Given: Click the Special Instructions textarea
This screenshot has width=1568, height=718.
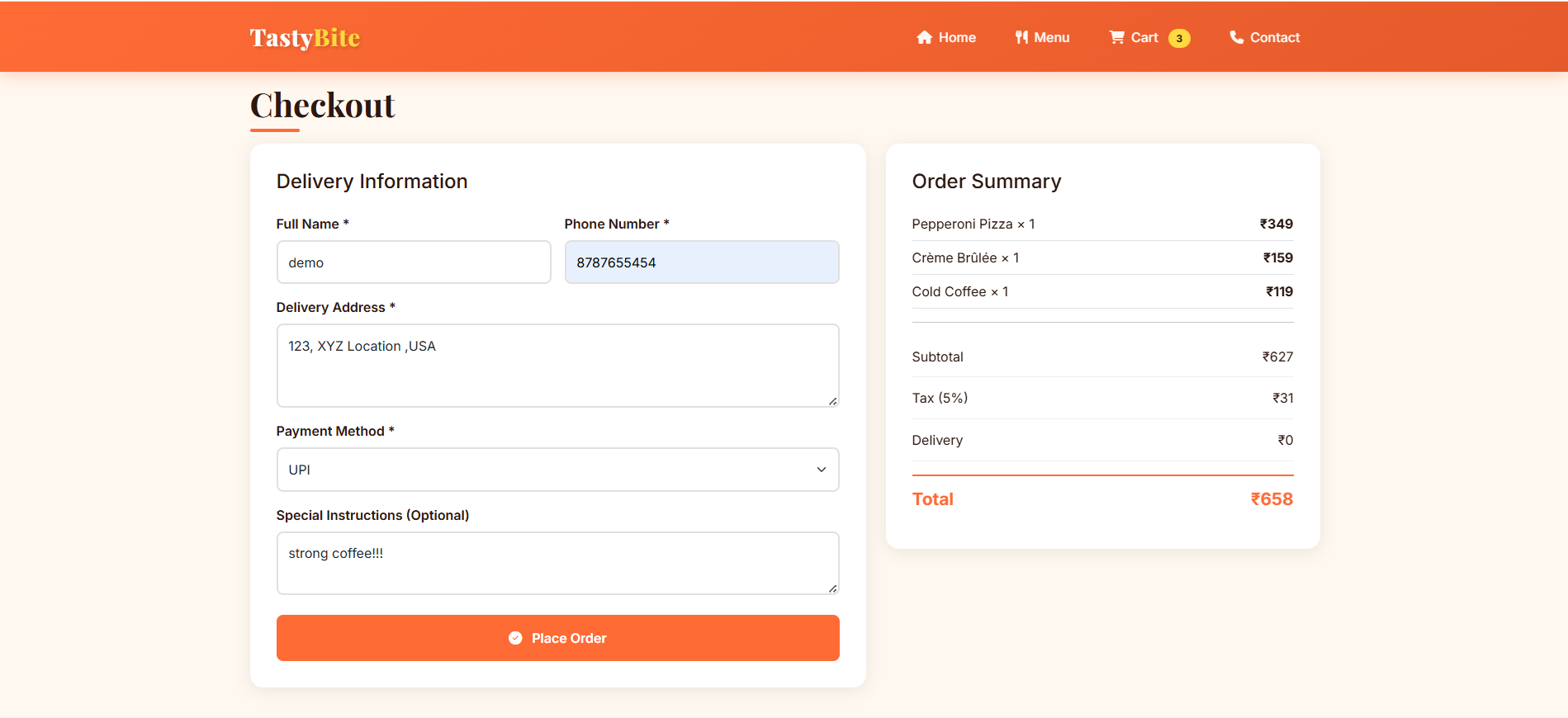Looking at the screenshot, I should 558,563.
